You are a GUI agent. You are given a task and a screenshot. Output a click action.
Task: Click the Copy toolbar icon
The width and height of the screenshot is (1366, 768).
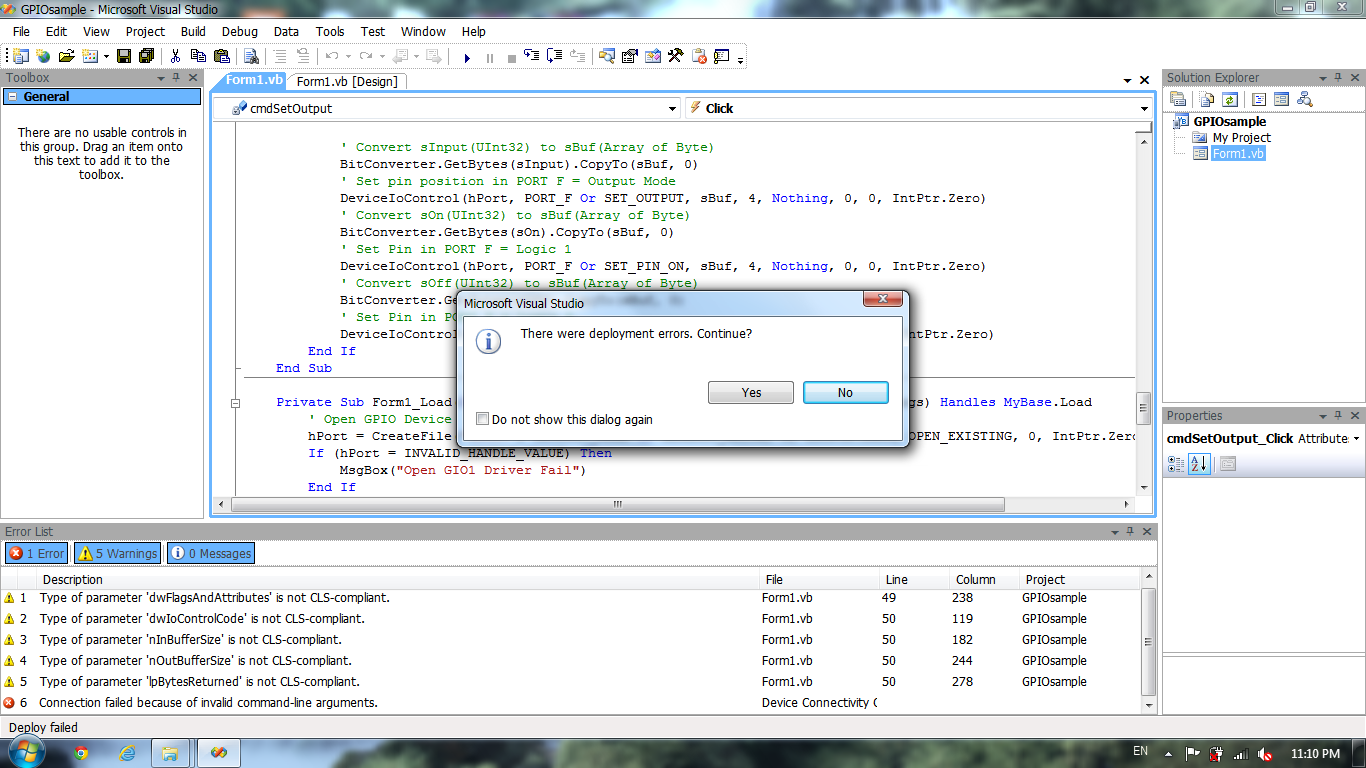pos(198,56)
